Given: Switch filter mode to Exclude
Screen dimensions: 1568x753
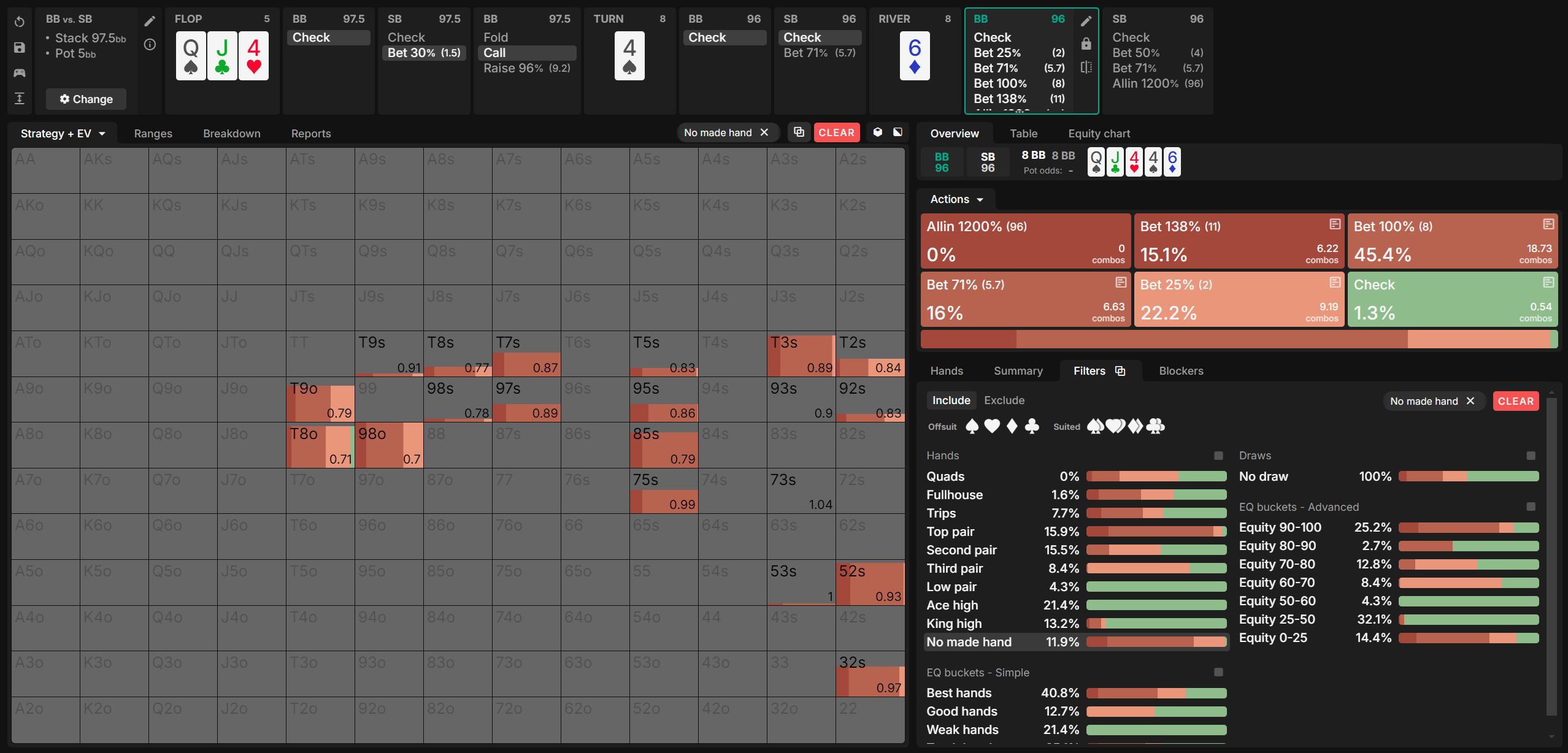Looking at the screenshot, I should [1004, 400].
